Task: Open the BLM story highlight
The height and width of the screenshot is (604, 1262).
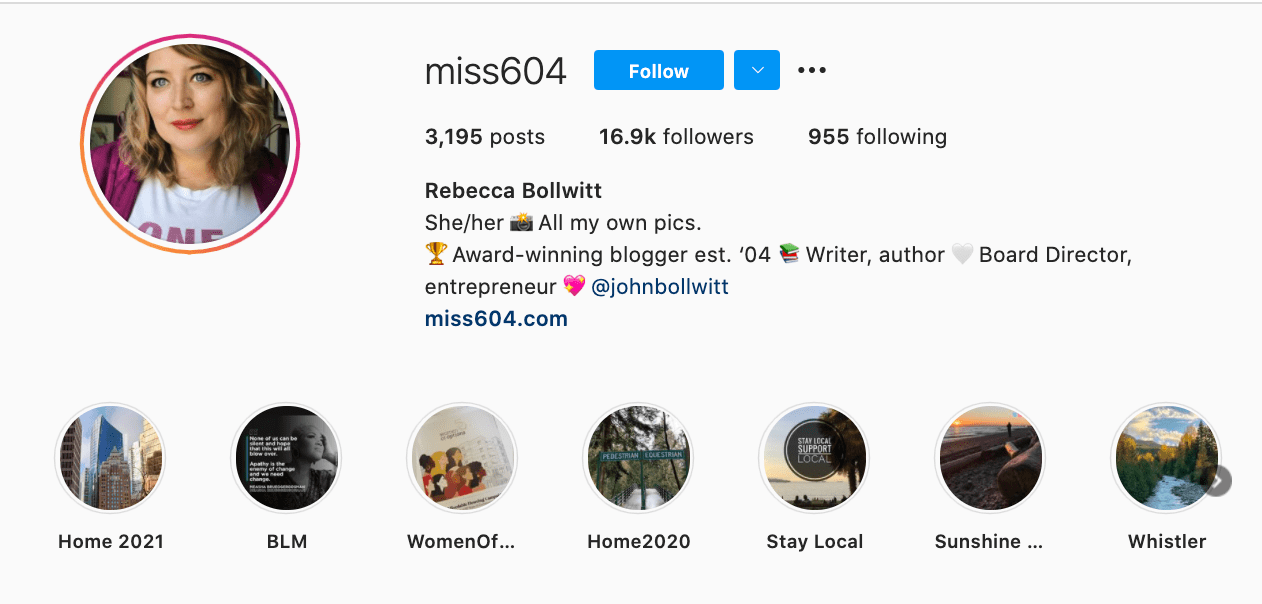Action: (287, 458)
